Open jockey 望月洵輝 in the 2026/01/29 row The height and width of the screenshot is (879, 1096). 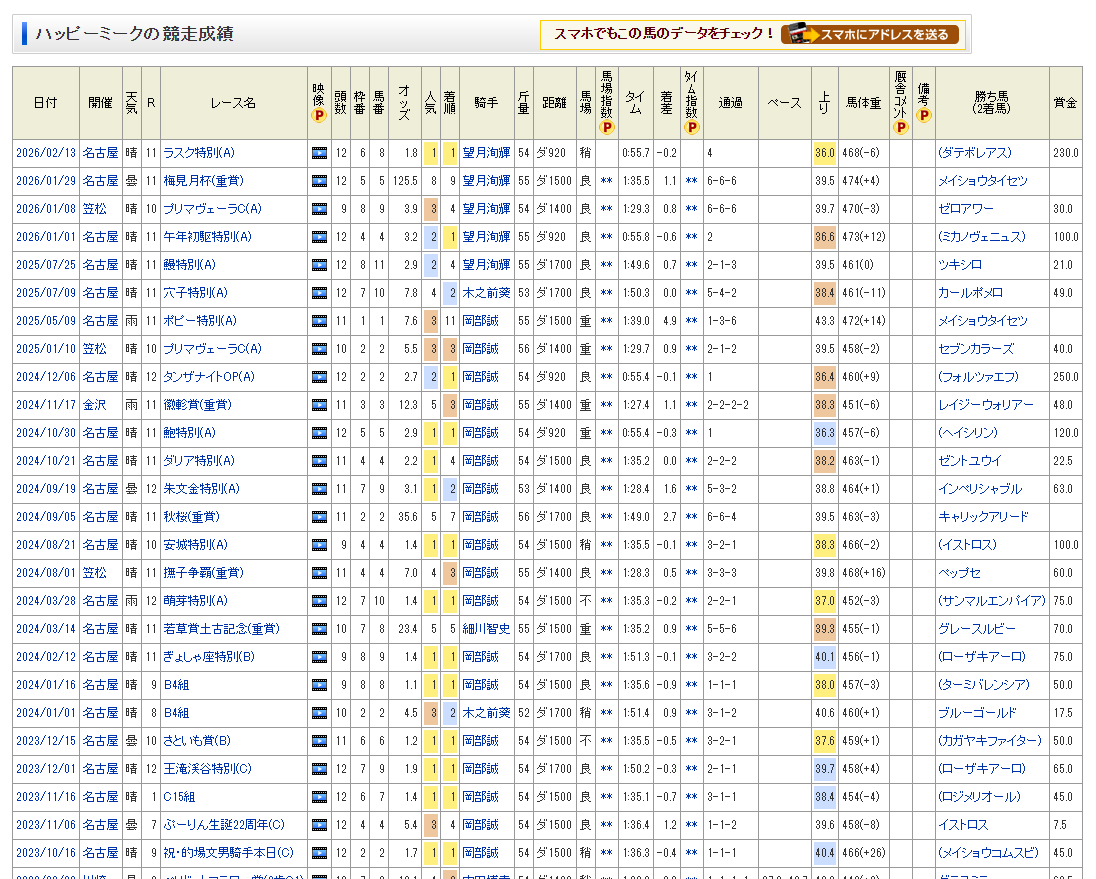point(486,181)
